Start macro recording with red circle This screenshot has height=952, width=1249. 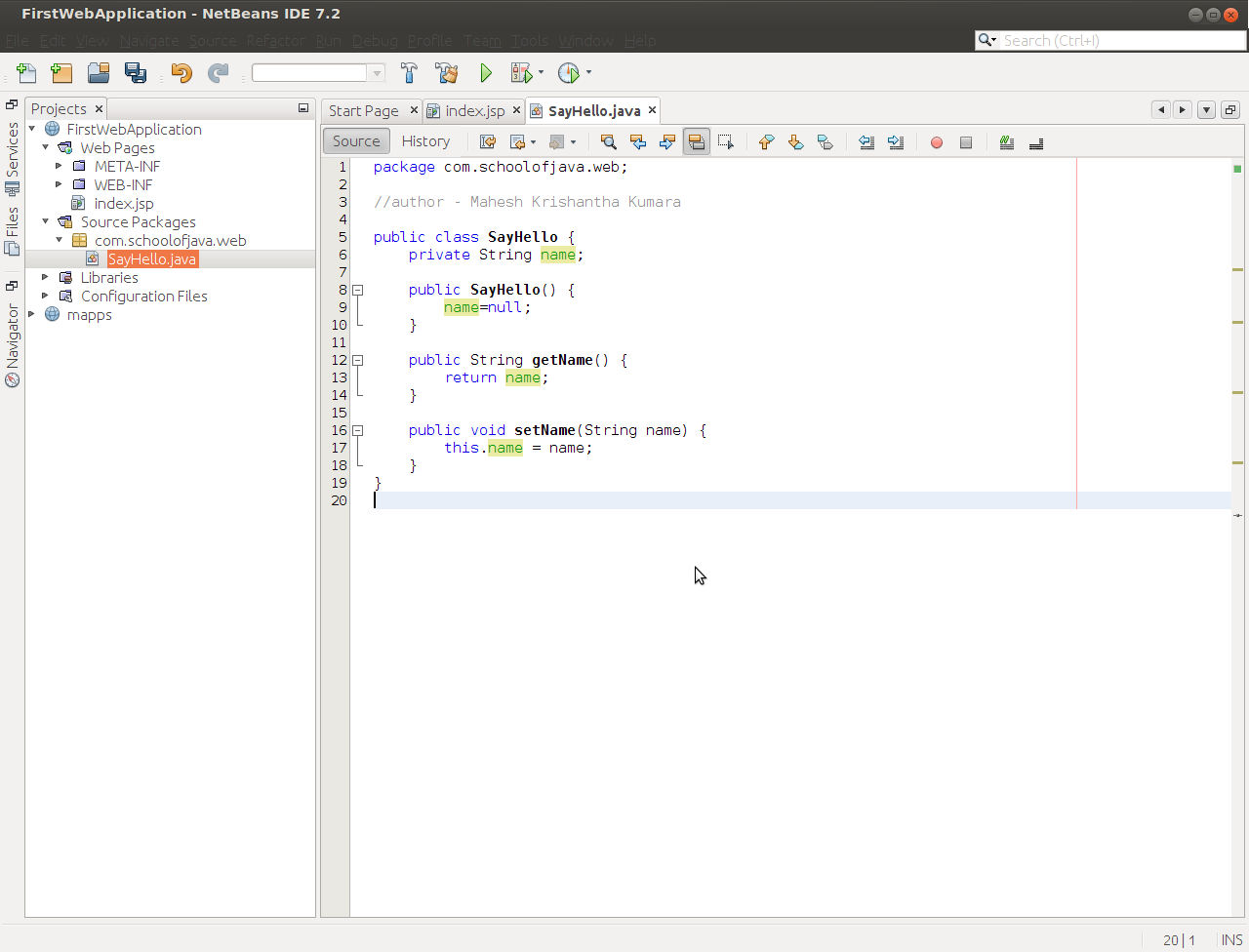[937, 142]
